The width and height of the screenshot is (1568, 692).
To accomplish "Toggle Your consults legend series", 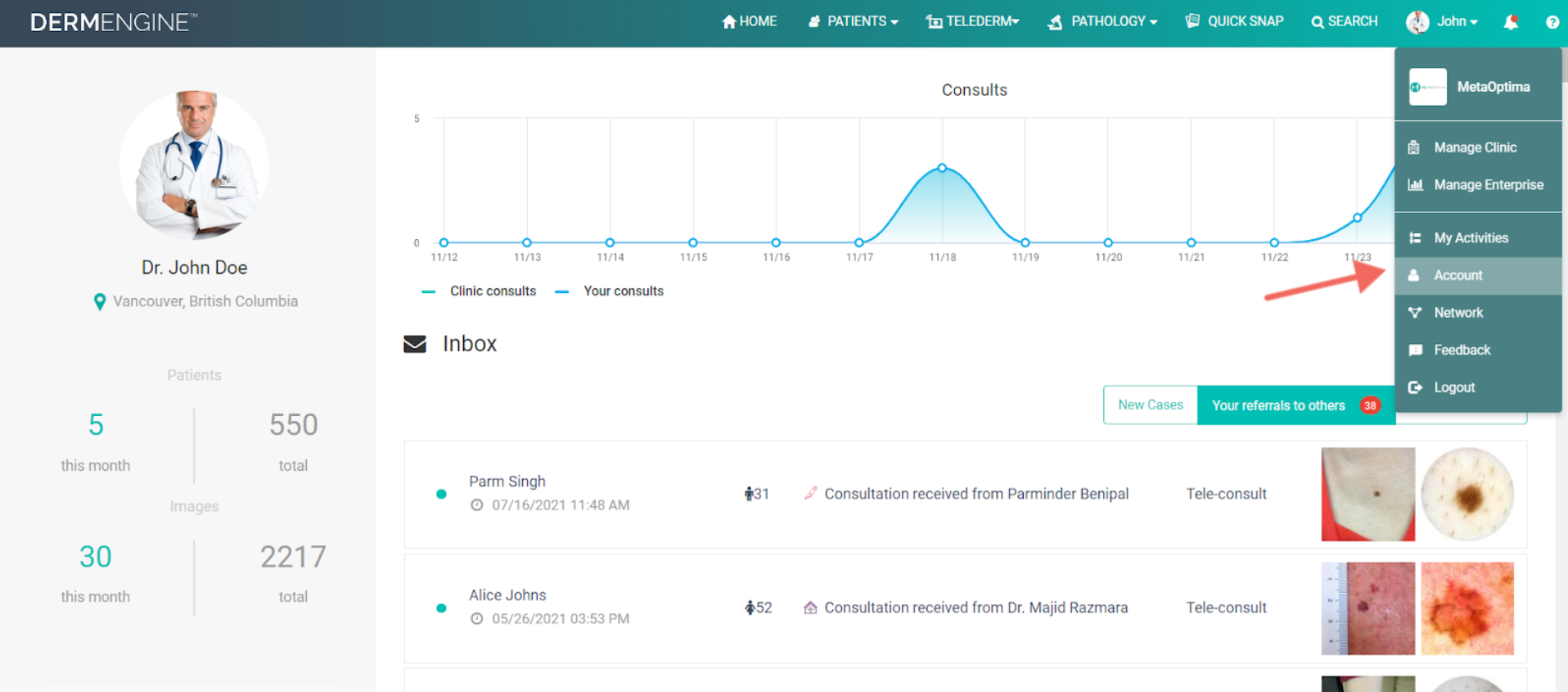I will 610,292.
